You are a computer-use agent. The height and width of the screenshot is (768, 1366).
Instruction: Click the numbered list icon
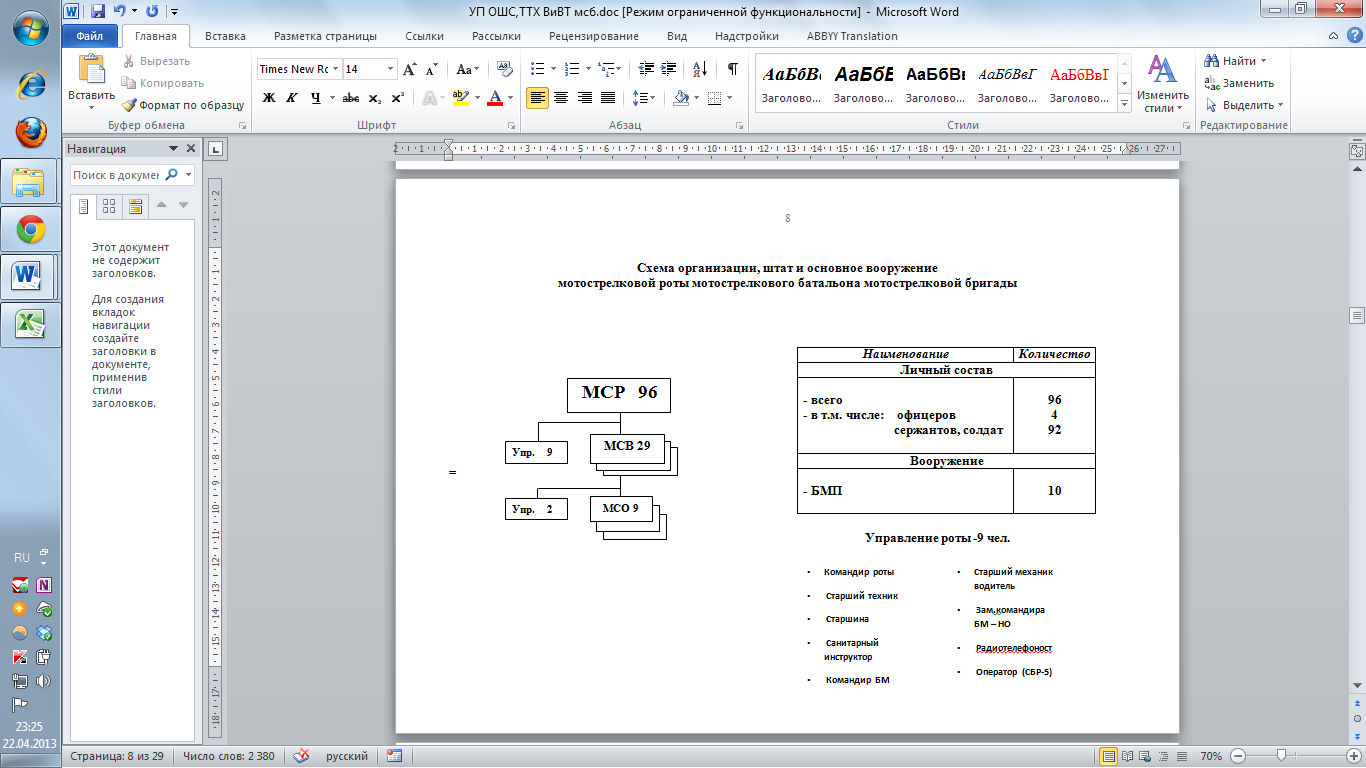572,69
